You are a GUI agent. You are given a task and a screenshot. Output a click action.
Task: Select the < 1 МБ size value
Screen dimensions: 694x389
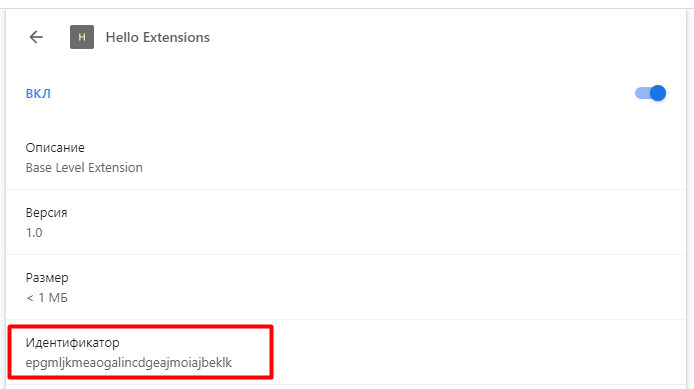pos(46,298)
